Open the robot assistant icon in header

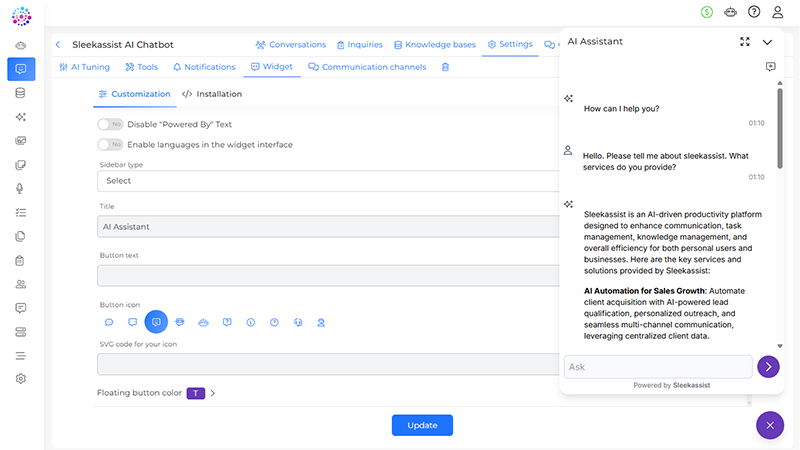731,12
